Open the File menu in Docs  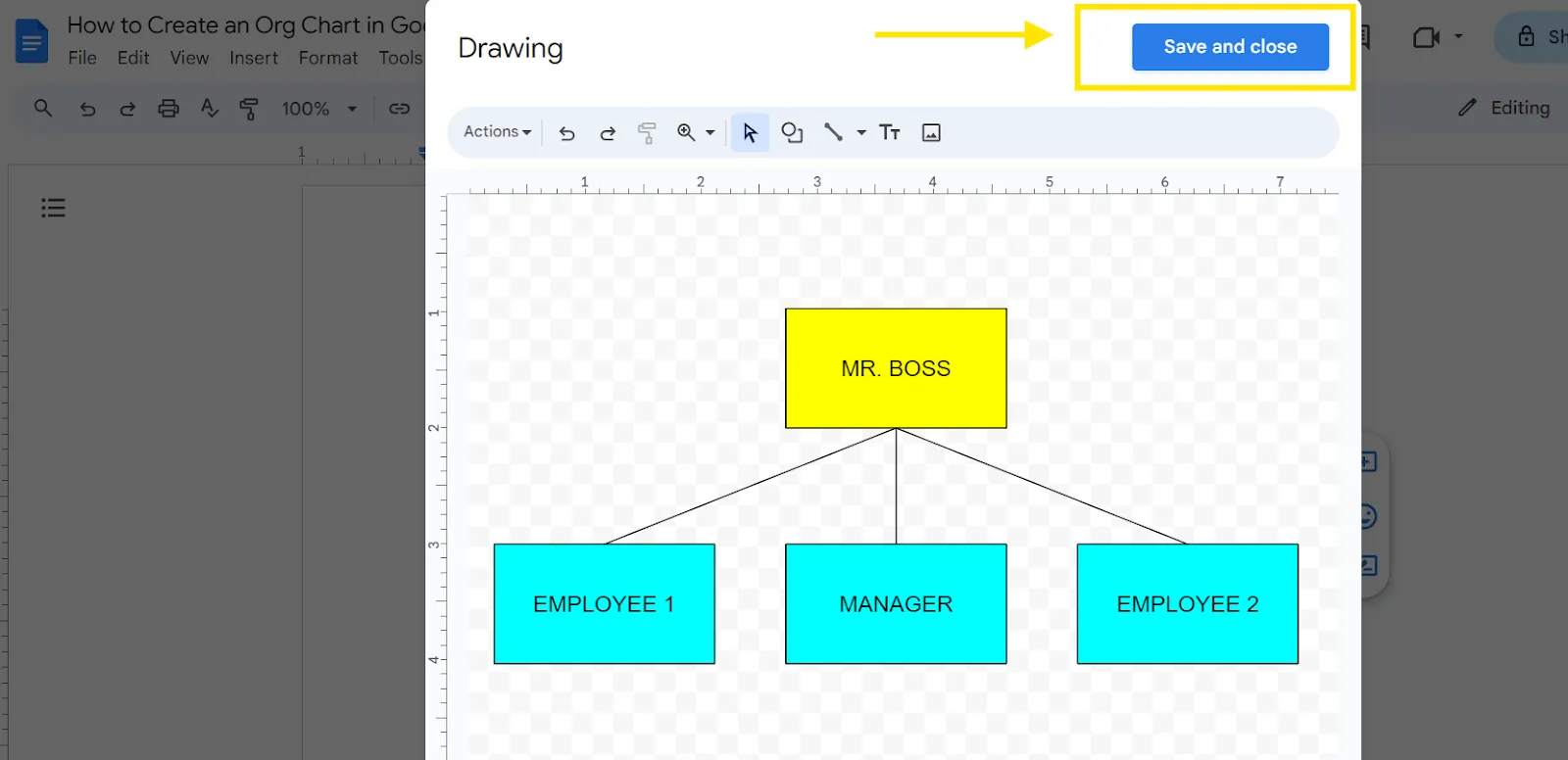pyautogui.click(x=82, y=58)
